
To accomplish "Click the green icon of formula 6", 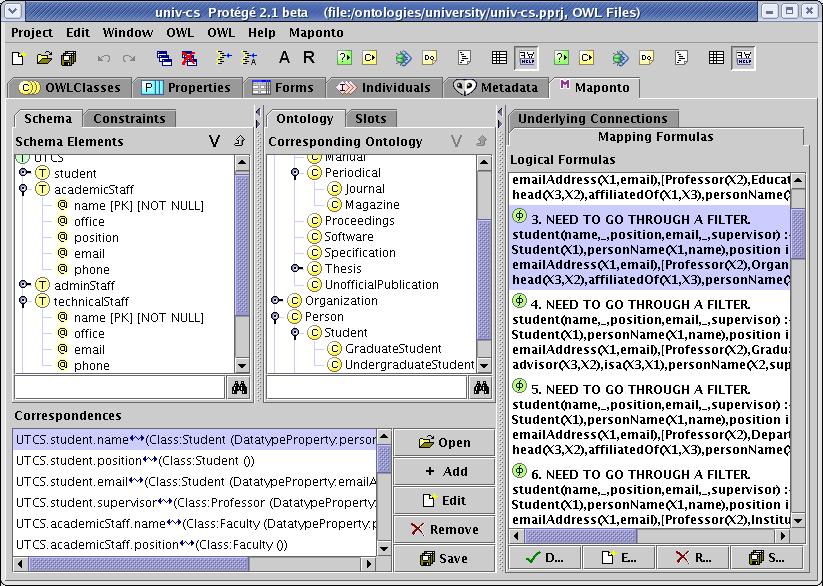I will click(x=519, y=470).
